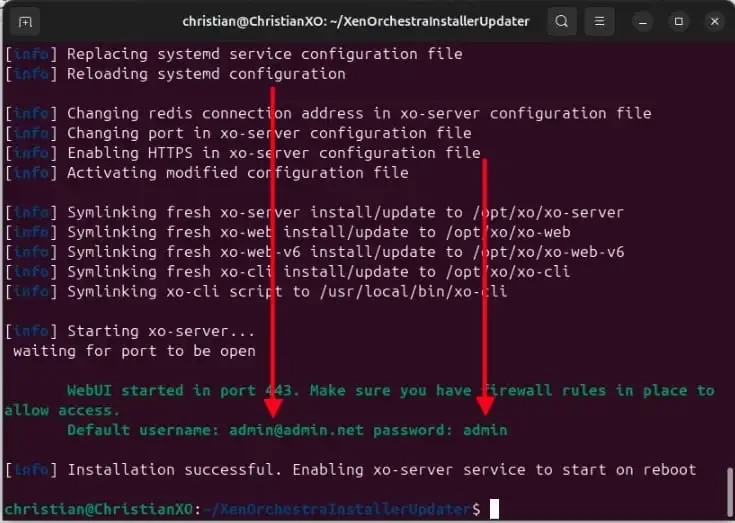Click 'password: admin' text

[440, 430]
